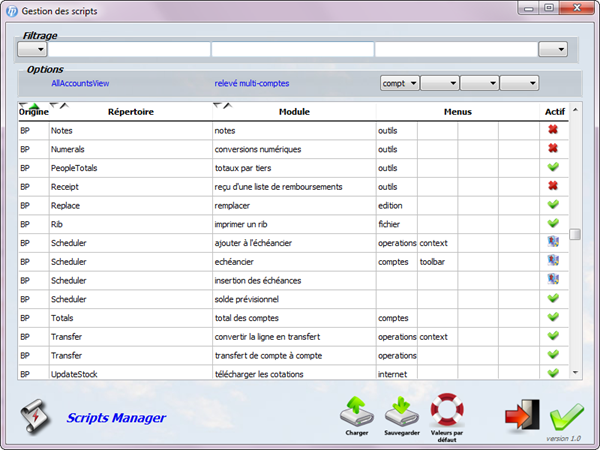Click the edition menu cell for Replace
The image size is (600, 450).
click(397, 206)
